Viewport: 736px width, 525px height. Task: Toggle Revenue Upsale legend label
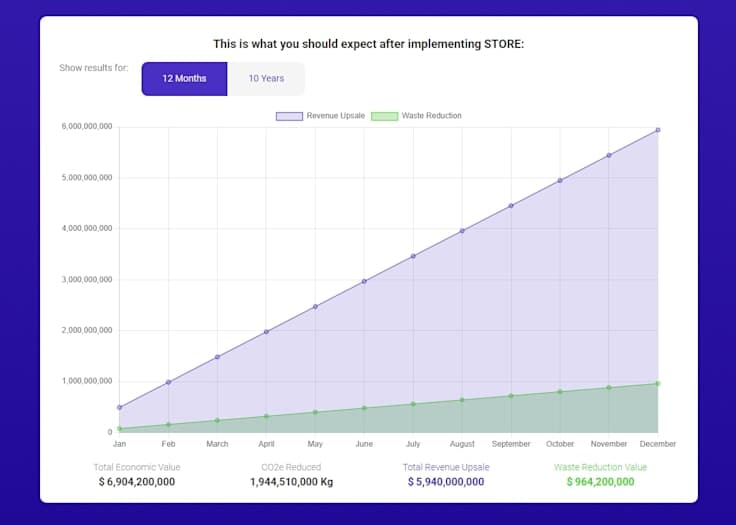335,116
